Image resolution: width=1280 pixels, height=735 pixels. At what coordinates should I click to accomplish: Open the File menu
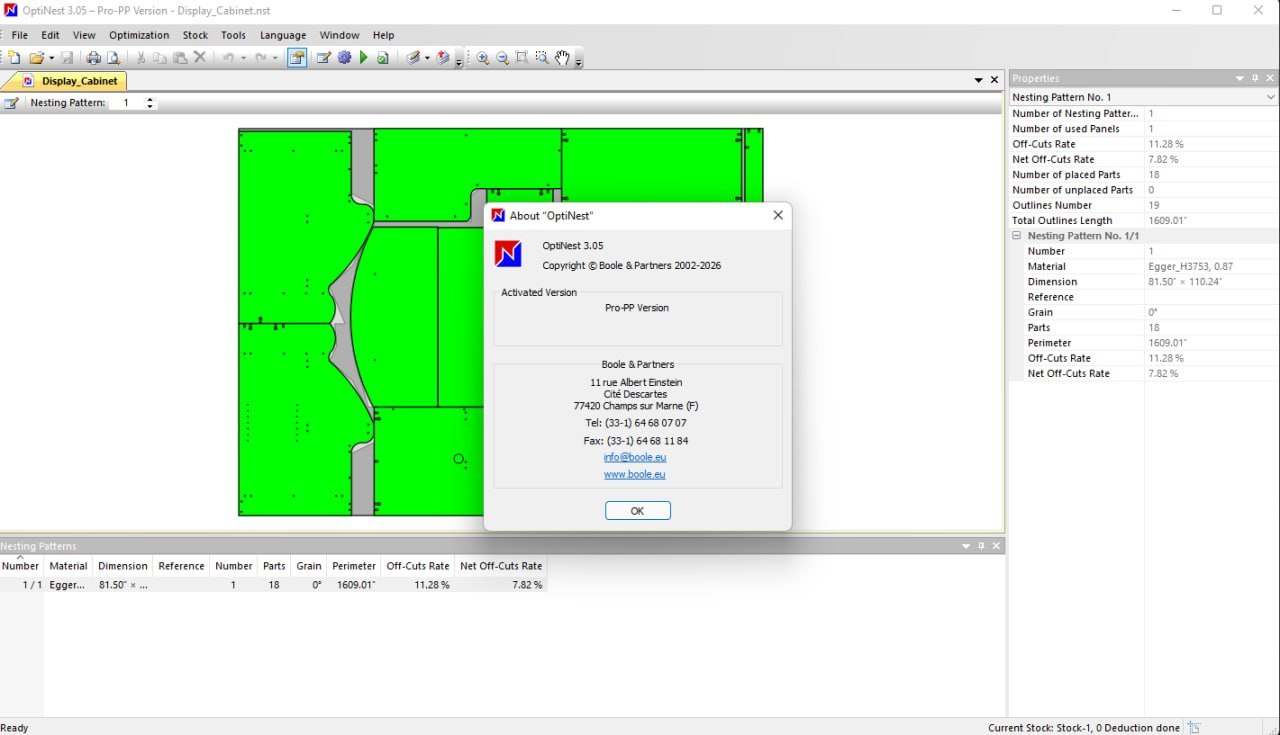click(20, 35)
